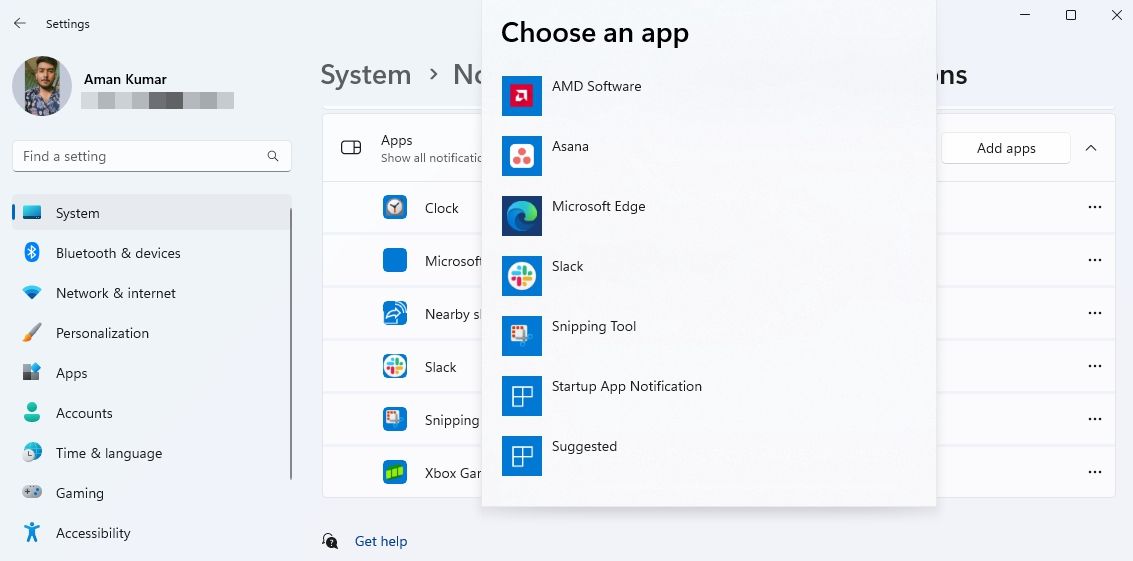Click the Aman Kumar account name
Image resolution: width=1133 pixels, height=561 pixels.
125,80
